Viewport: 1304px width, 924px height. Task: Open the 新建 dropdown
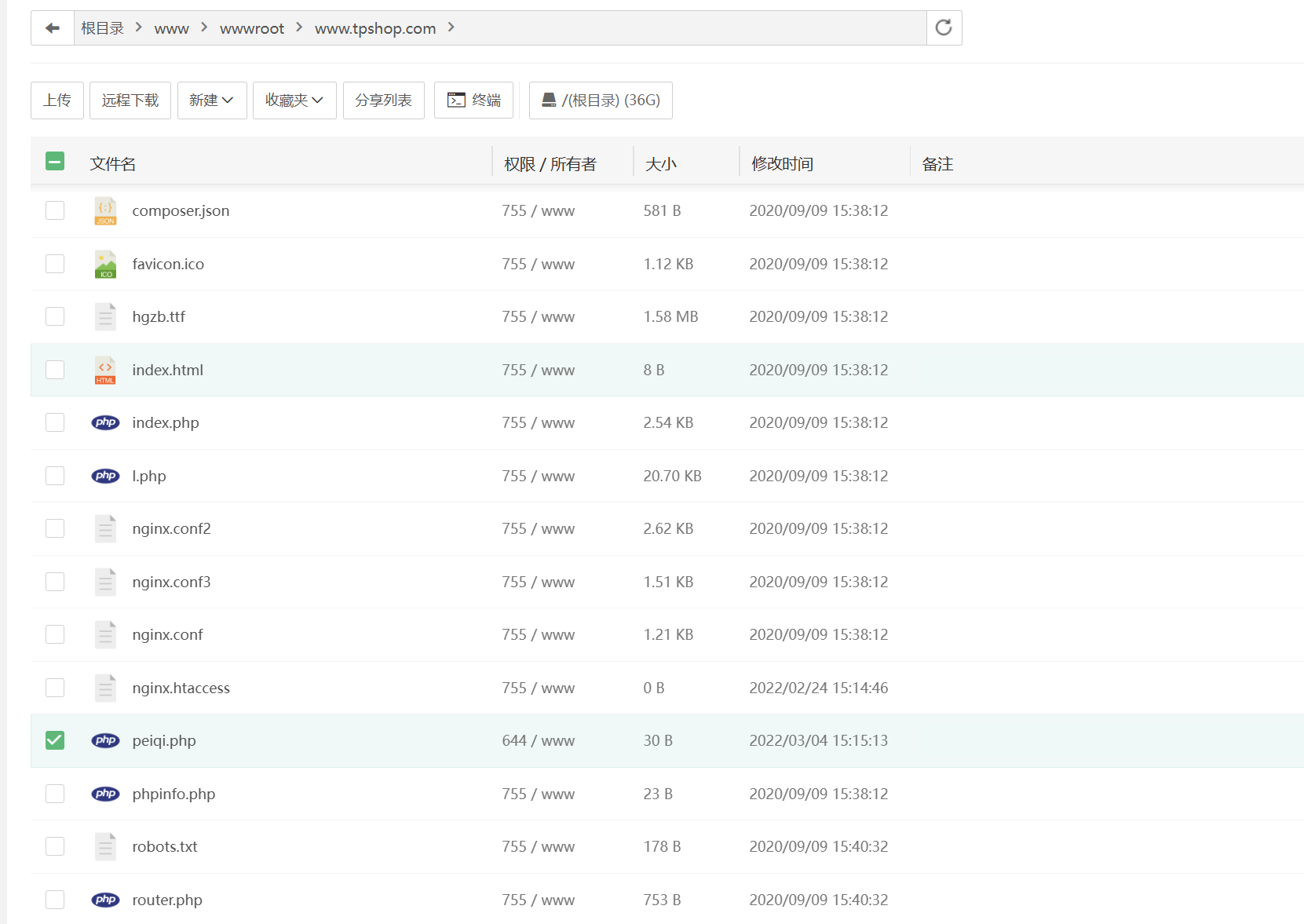click(x=212, y=100)
